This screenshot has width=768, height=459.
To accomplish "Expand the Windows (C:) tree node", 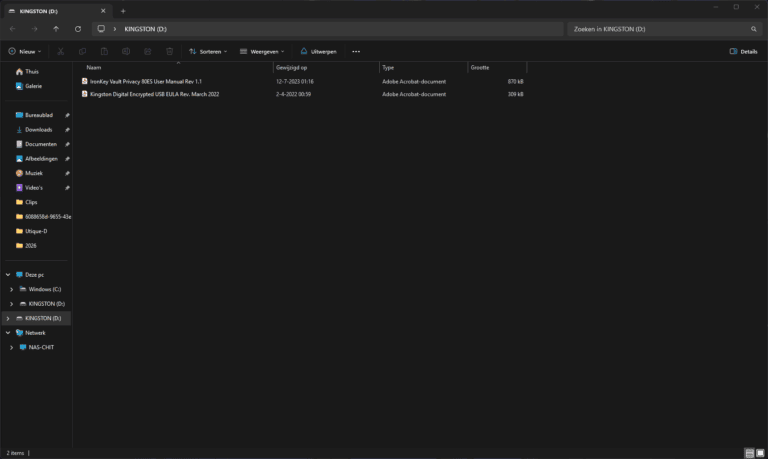I will point(11,289).
